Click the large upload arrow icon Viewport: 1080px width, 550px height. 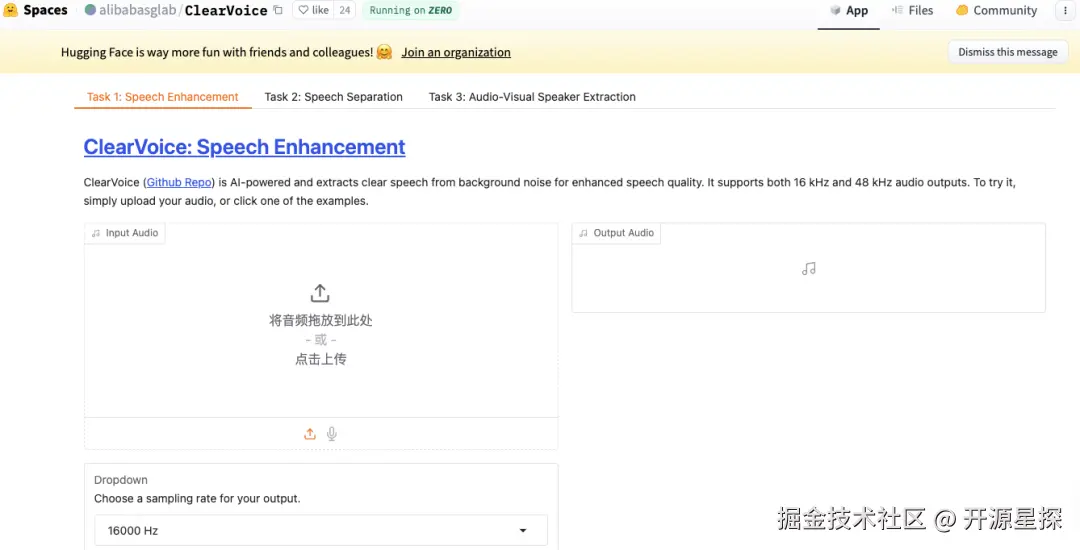click(320, 293)
